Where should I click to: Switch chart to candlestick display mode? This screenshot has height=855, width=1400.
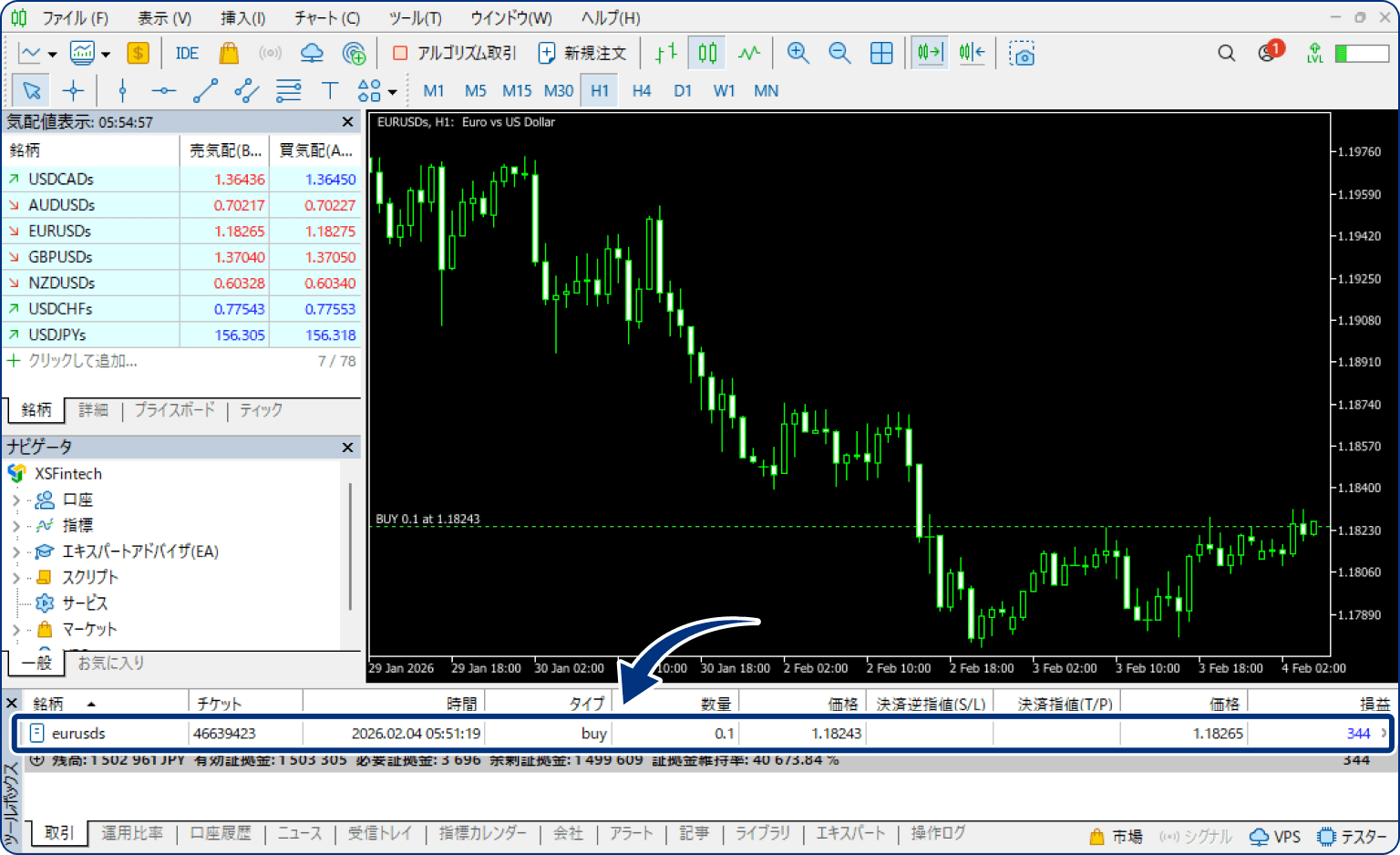tap(707, 54)
